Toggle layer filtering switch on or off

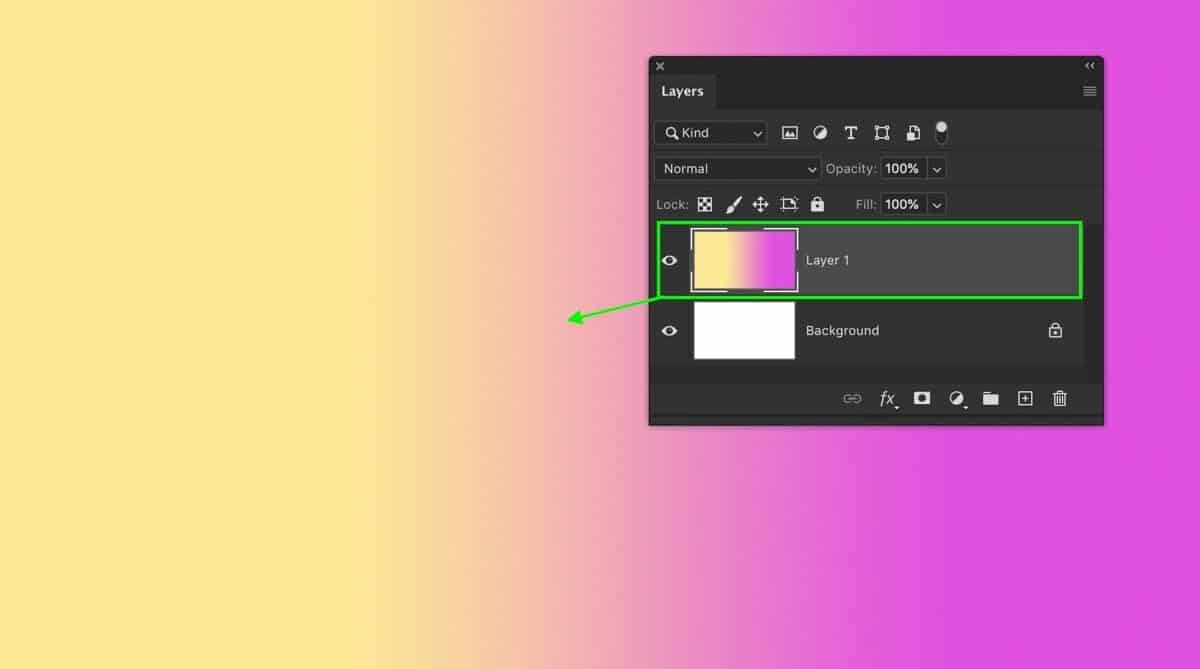941,132
